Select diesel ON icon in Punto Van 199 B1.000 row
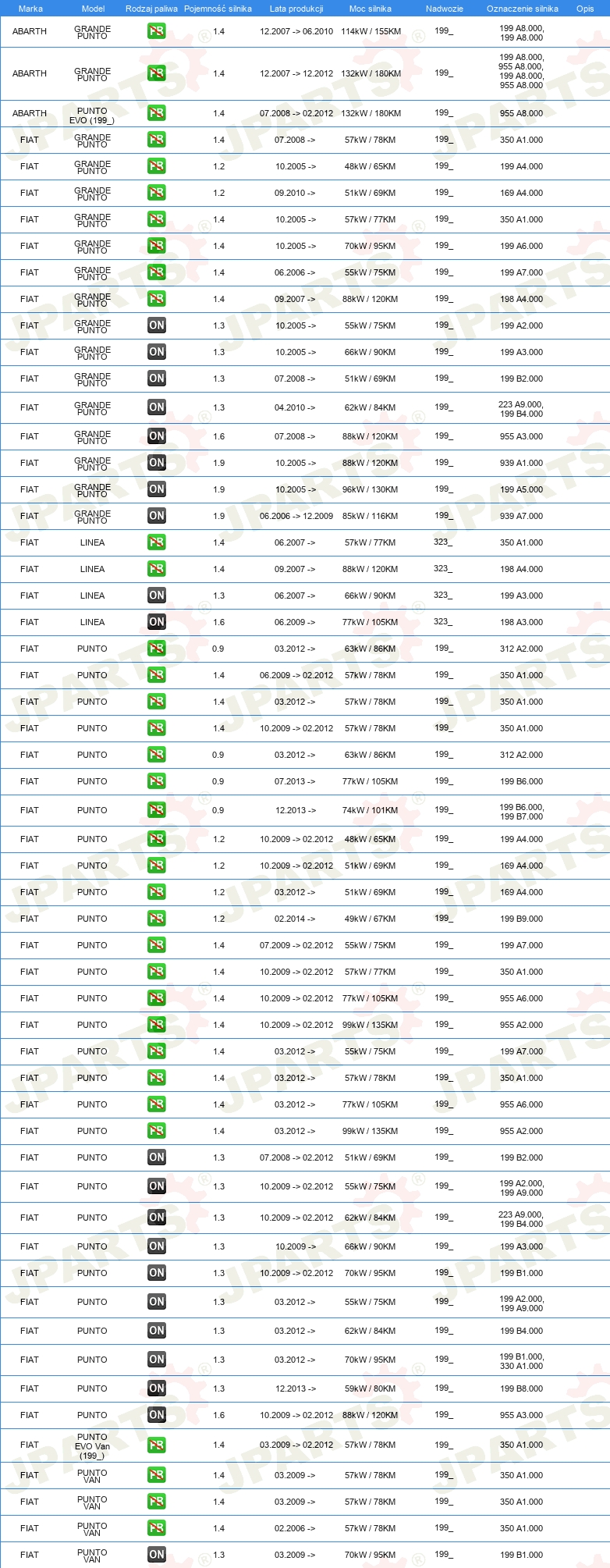This screenshot has width=610, height=1568. pyautogui.click(x=157, y=1555)
